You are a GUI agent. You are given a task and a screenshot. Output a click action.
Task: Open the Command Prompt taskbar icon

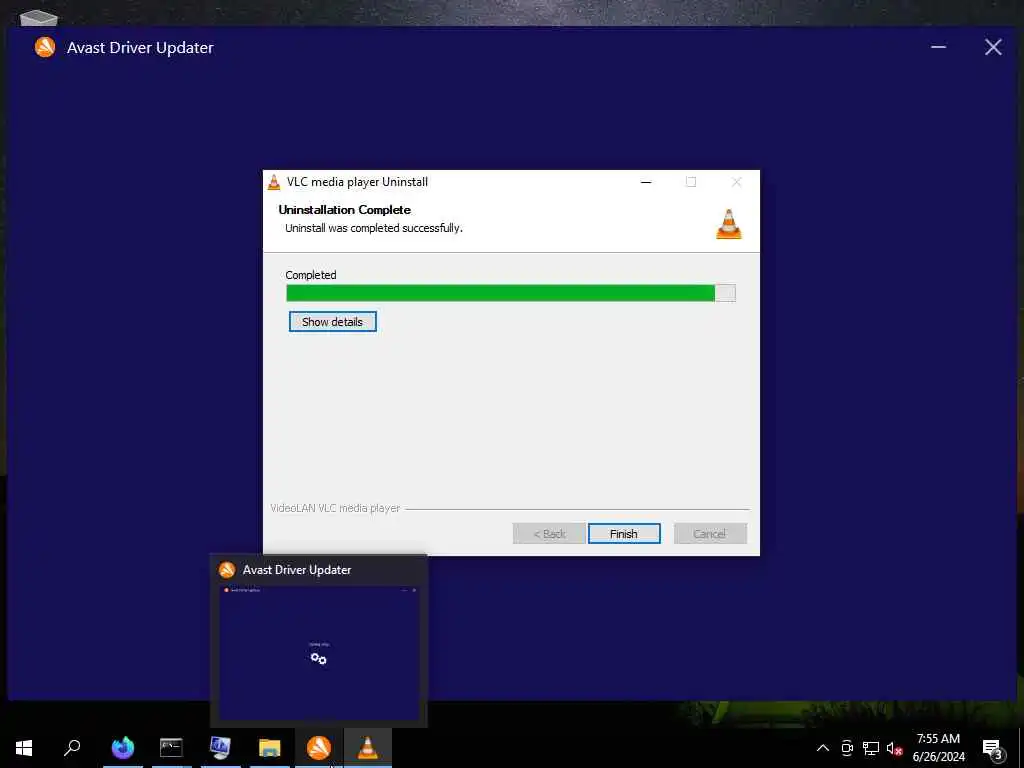coord(171,748)
